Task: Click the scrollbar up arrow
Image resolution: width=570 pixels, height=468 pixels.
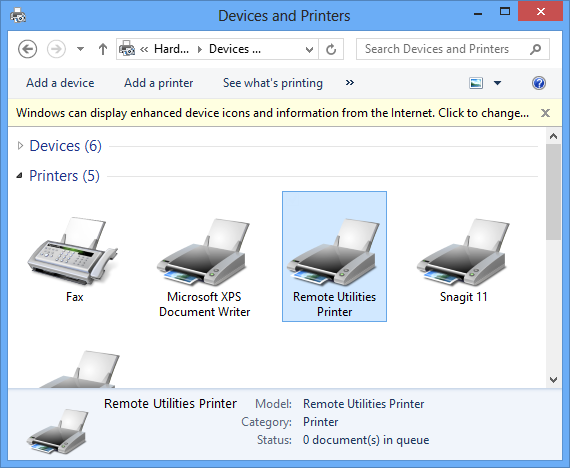Action: click(x=553, y=136)
